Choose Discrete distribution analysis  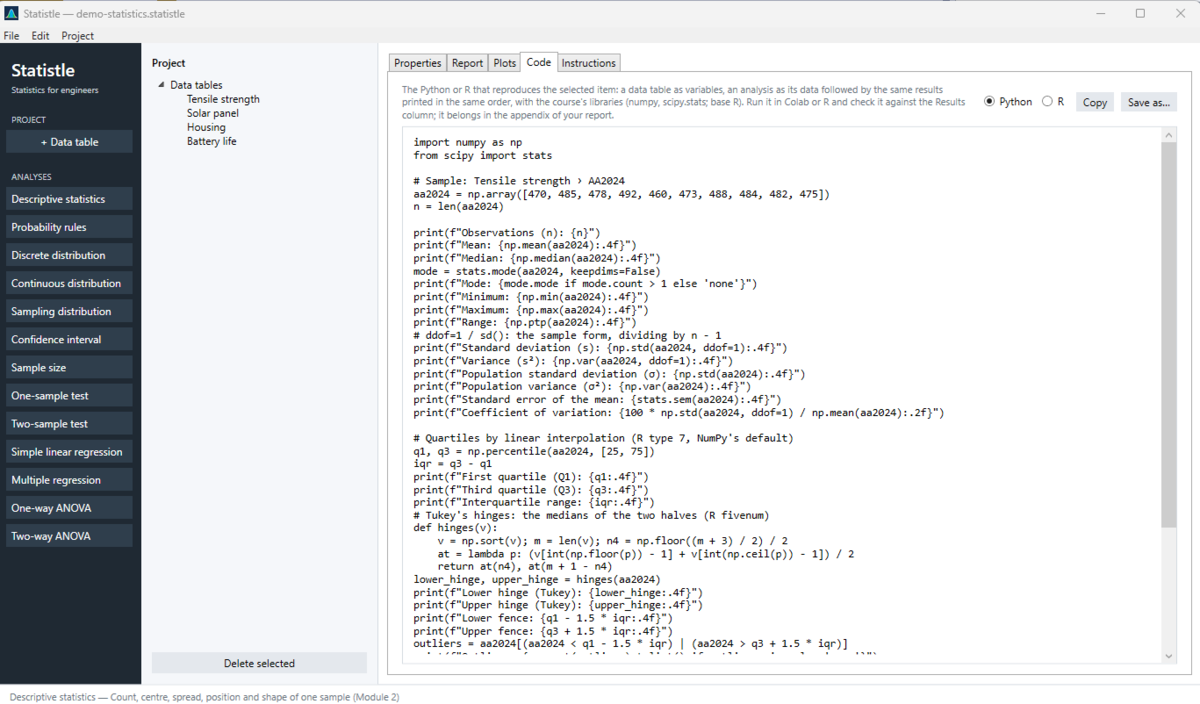(x=69, y=255)
